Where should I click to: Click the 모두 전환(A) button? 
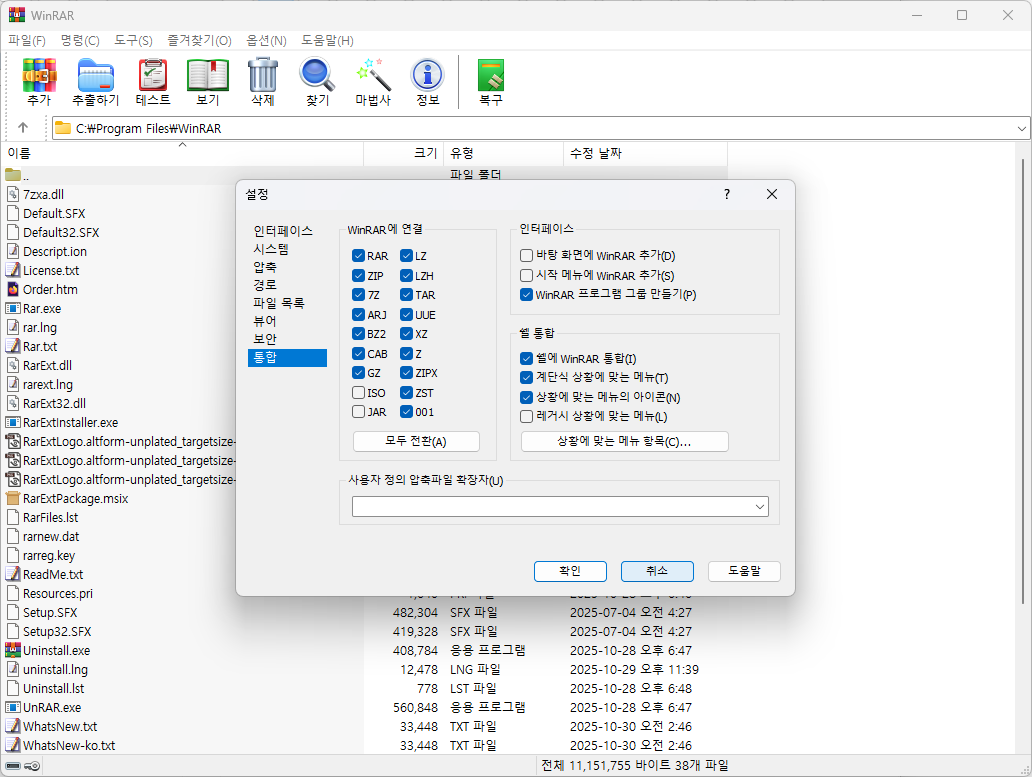(416, 441)
